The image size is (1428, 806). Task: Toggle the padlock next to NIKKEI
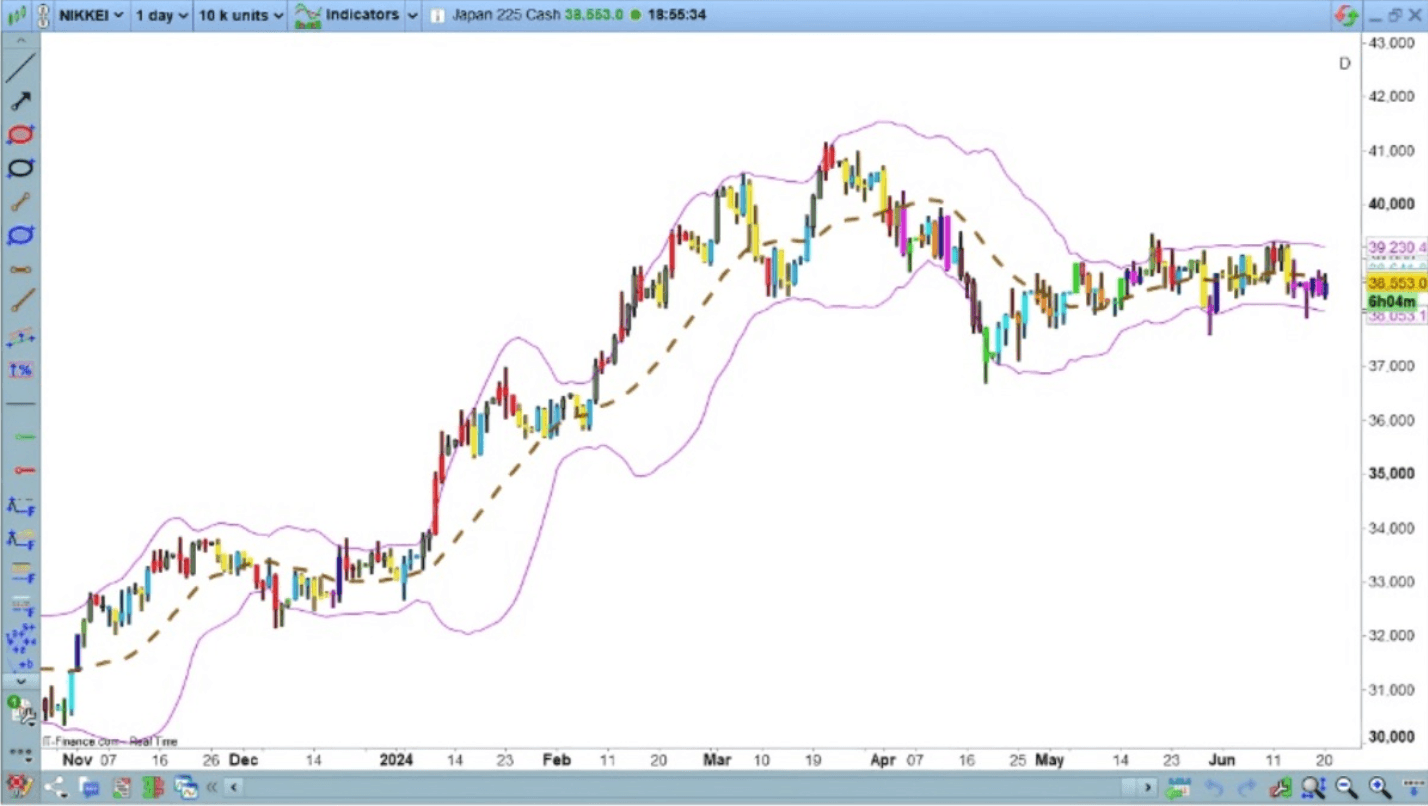tap(43, 15)
